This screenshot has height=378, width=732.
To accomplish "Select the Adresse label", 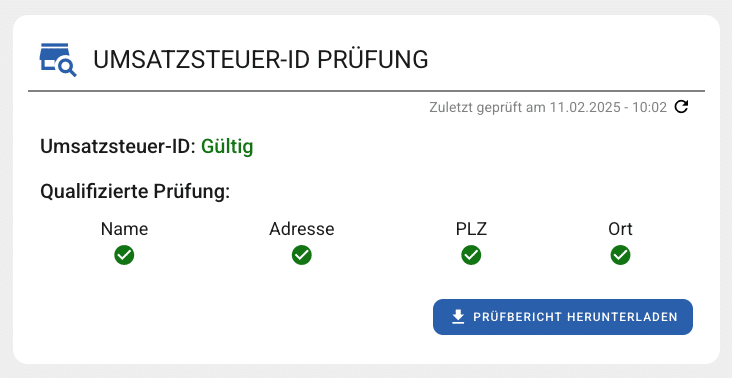I will pyautogui.click(x=302, y=229).
